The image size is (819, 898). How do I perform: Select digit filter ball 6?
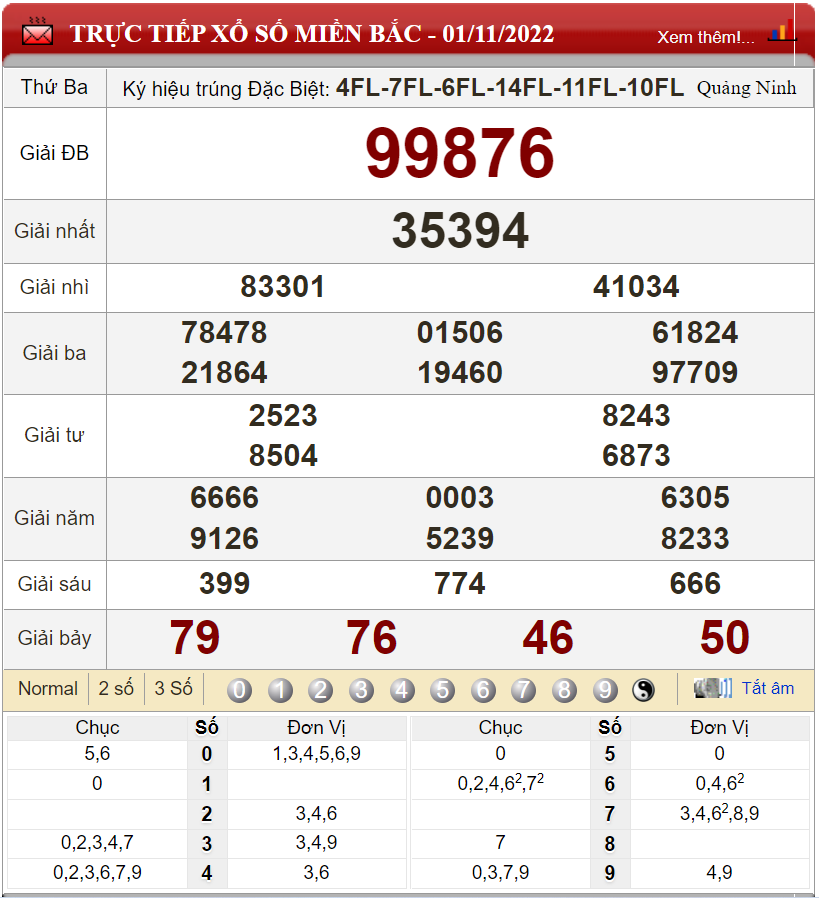pos(483,690)
